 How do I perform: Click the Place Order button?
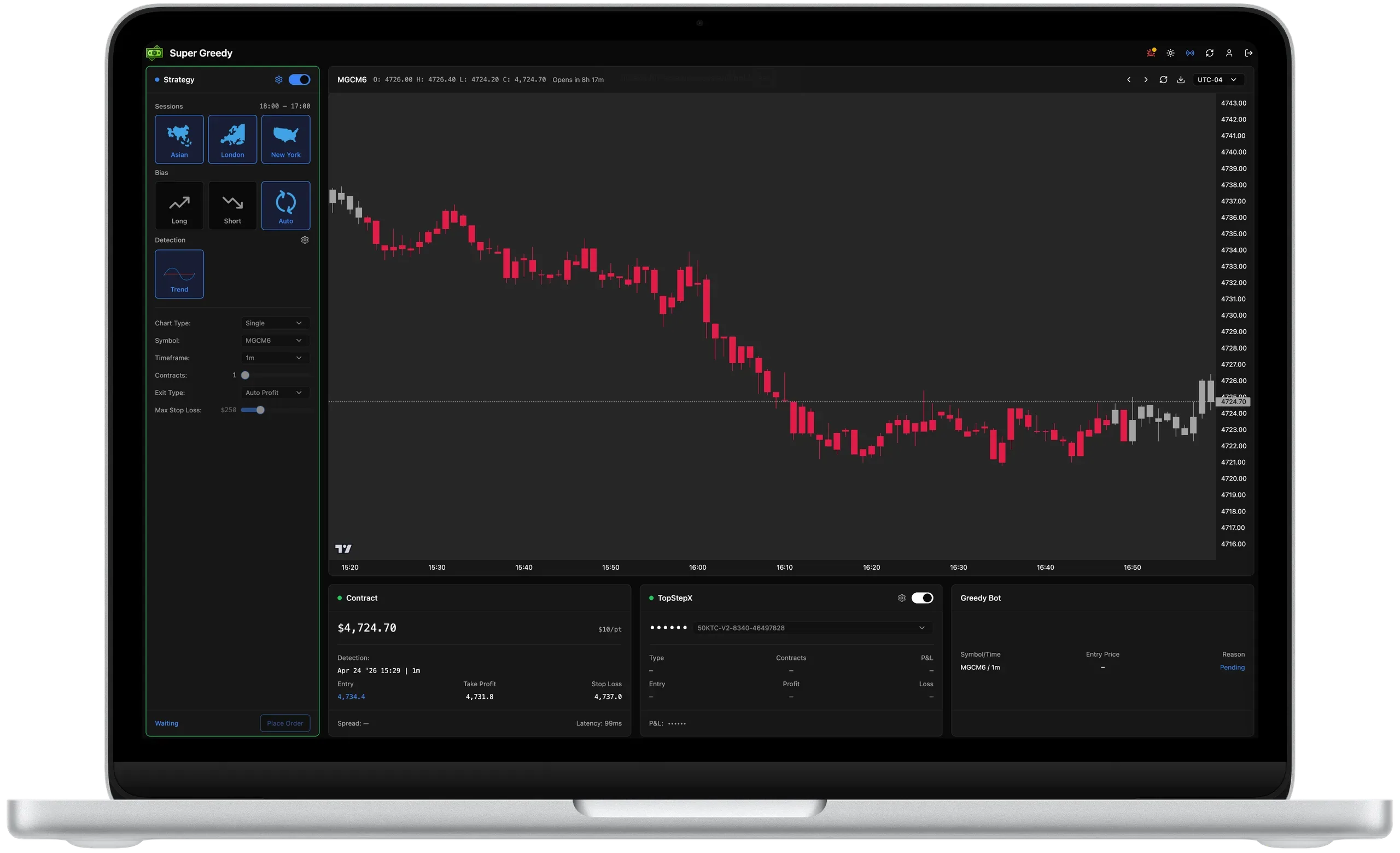[x=285, y=723]
